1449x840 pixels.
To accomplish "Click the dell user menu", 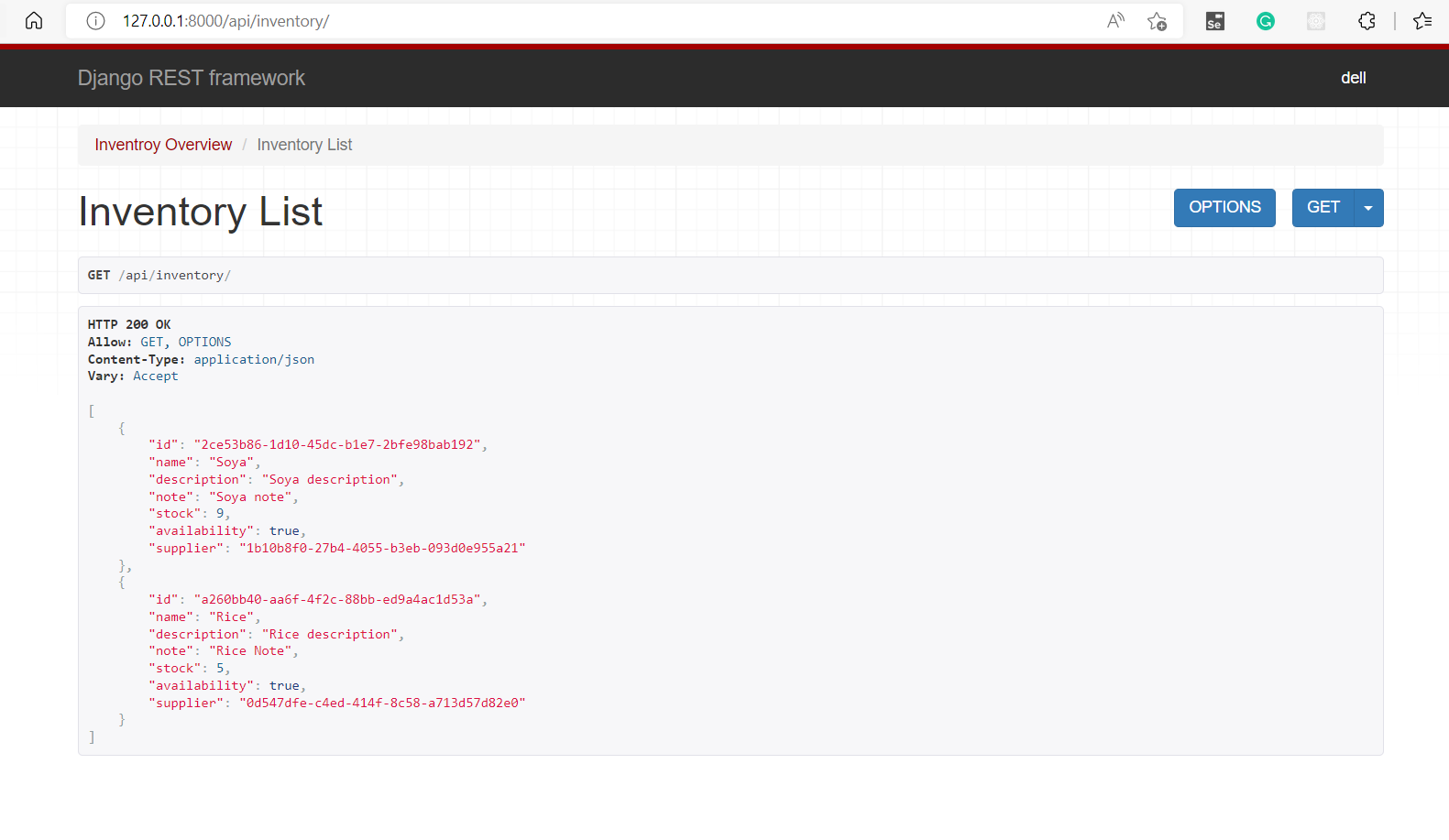I will point(1353,78).
